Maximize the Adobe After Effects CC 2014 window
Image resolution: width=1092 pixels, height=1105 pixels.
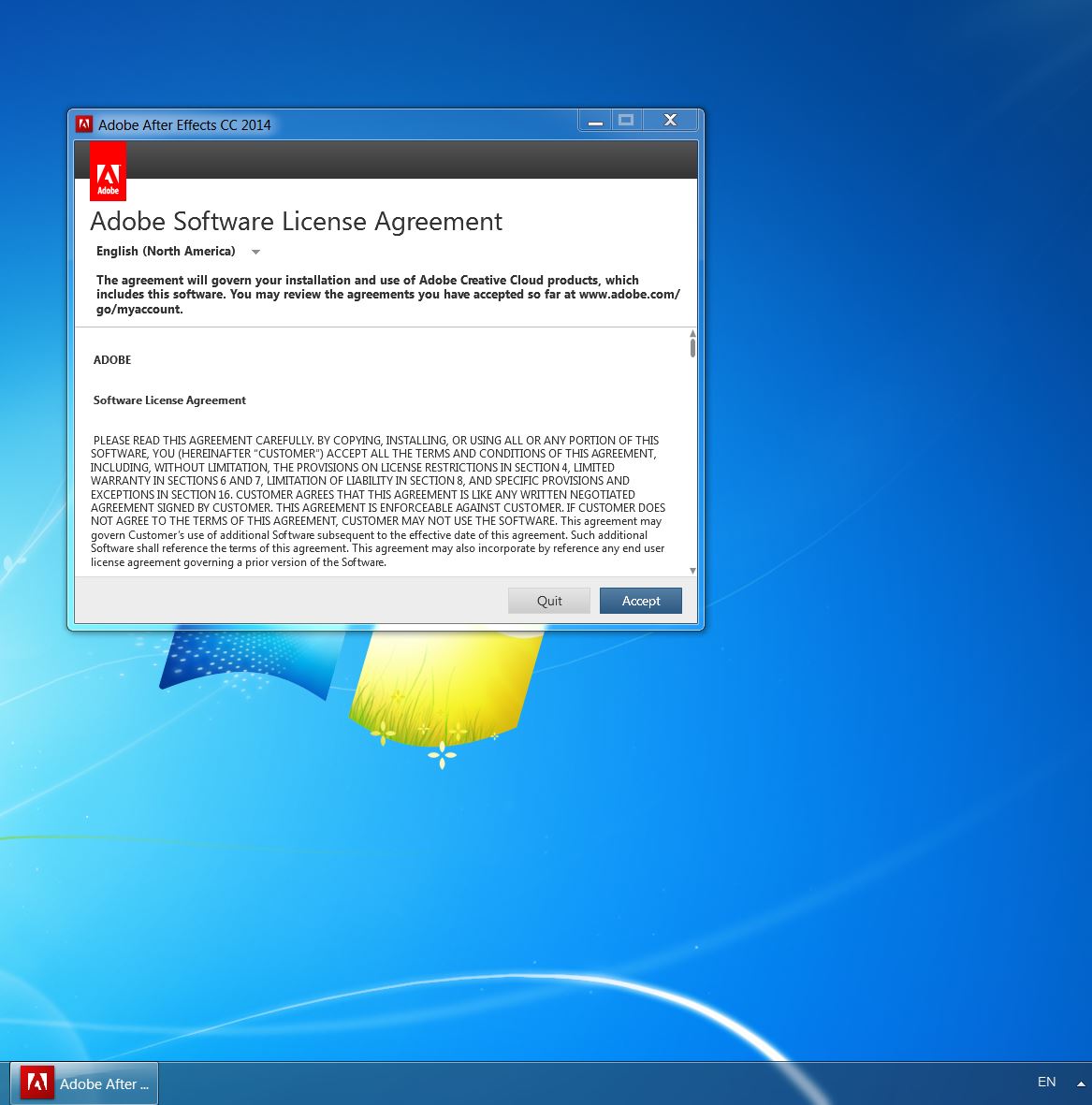pos(626,121)
